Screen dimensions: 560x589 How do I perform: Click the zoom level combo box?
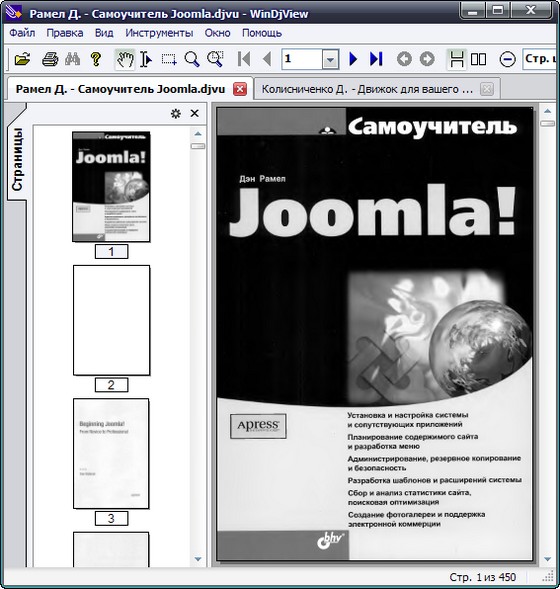[x=539, y=59]
